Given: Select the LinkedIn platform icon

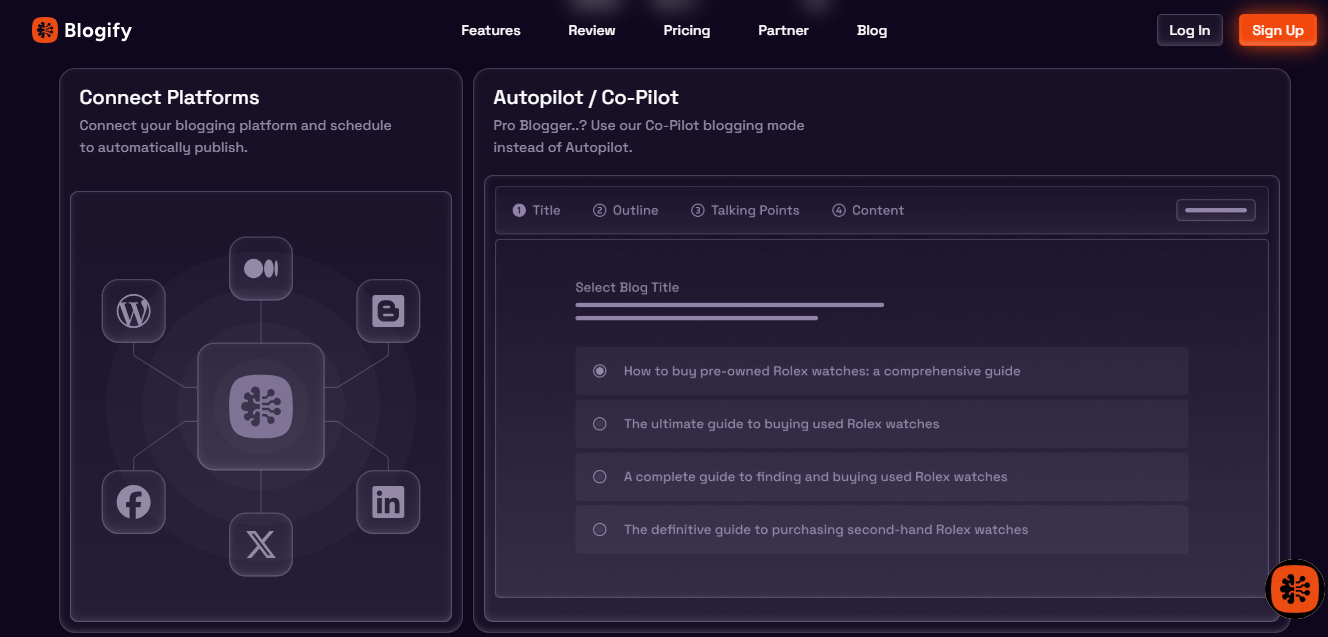Looking at the screenshot, I should (x=388, y=502).
